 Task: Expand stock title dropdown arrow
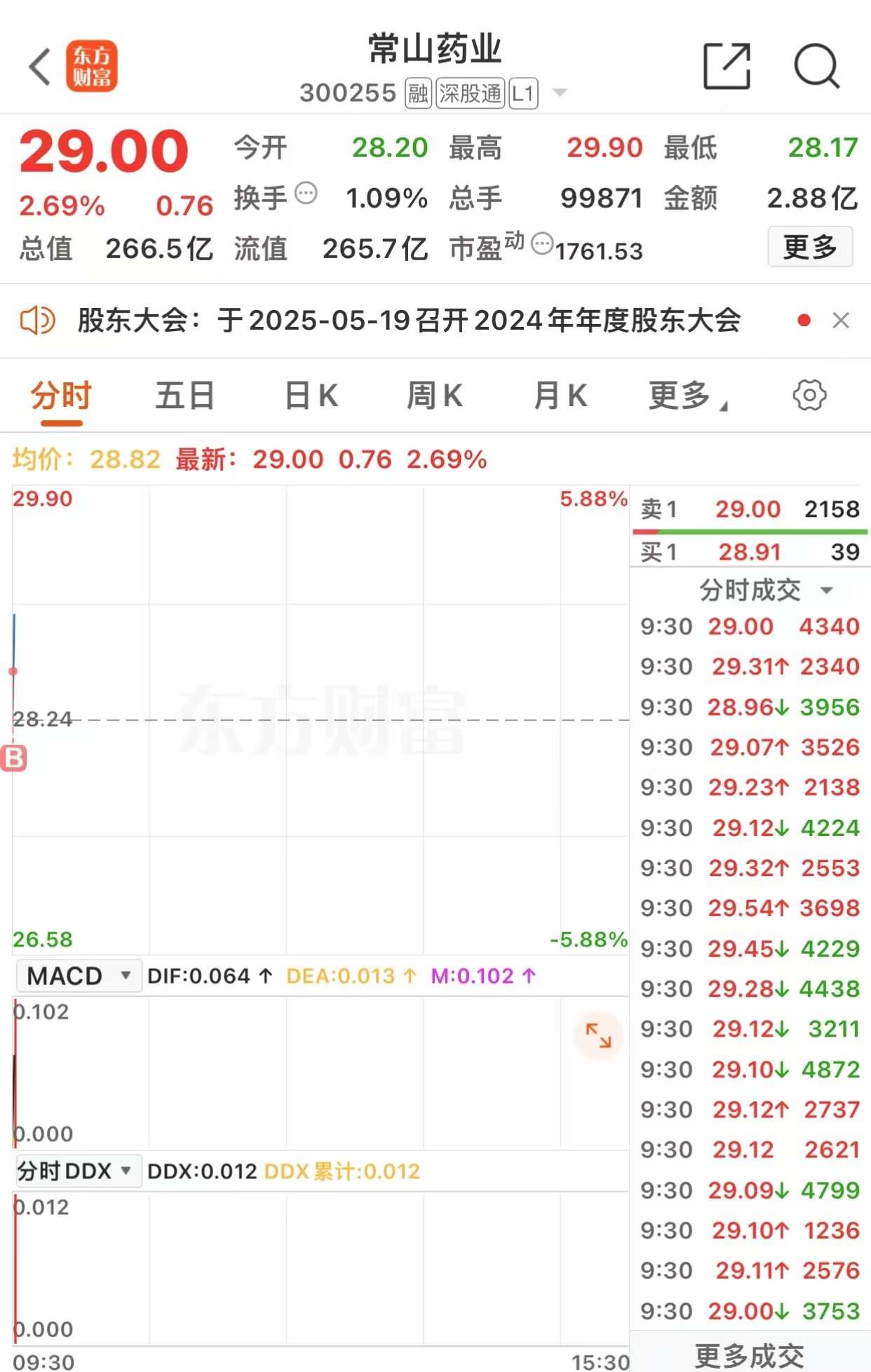[x=560, y=93]
